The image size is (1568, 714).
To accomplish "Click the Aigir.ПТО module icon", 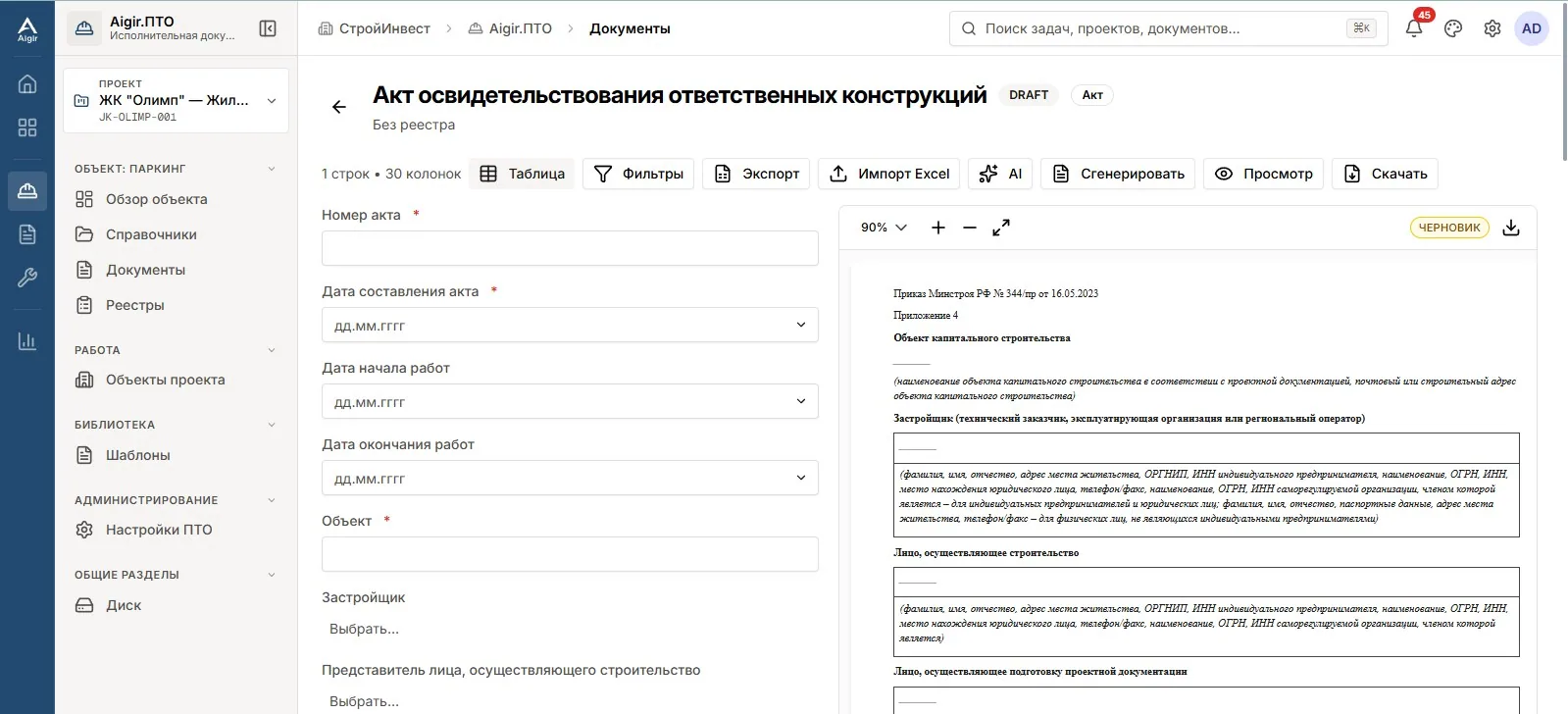I will click(x=84, y=28).
